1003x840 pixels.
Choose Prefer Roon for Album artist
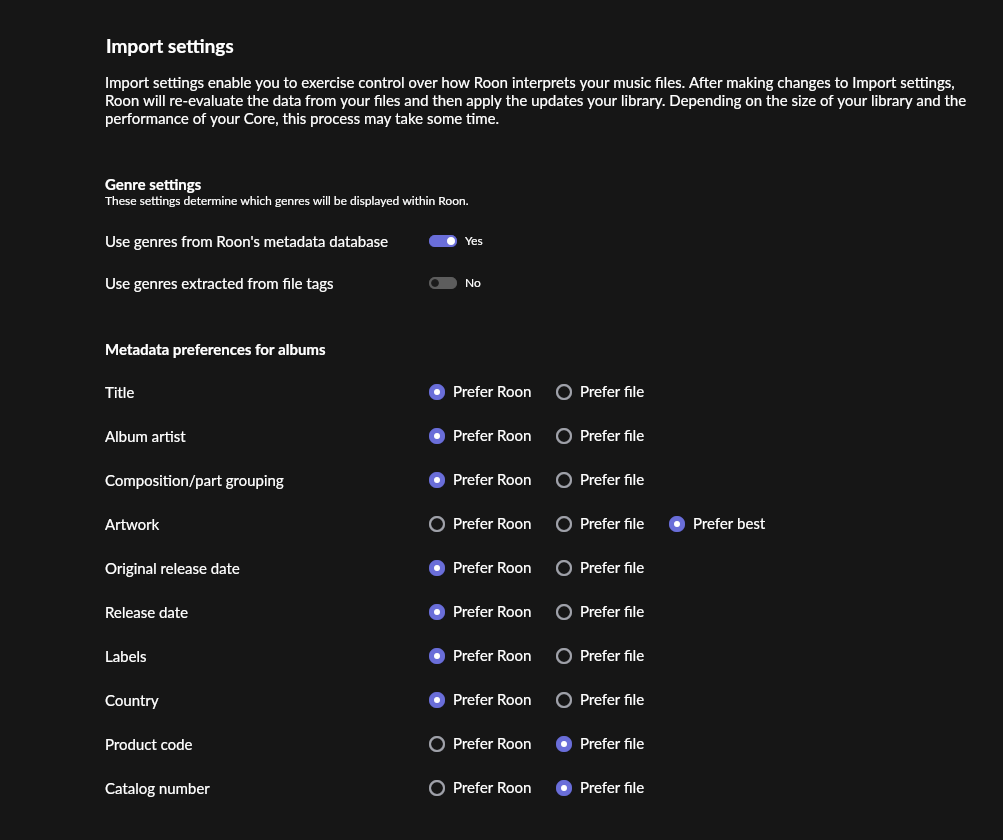pos(437,436)
